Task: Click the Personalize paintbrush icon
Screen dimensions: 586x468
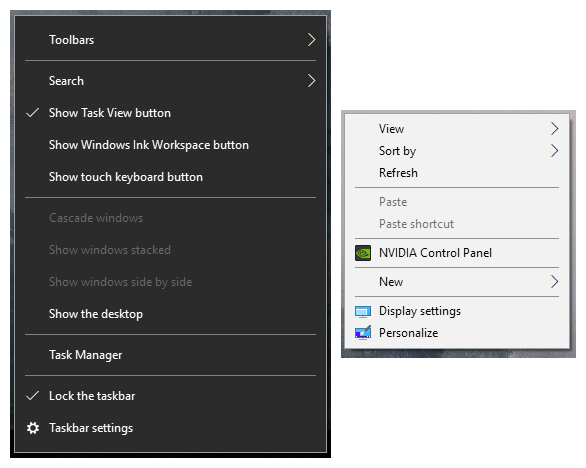Action: click(363, 333)
